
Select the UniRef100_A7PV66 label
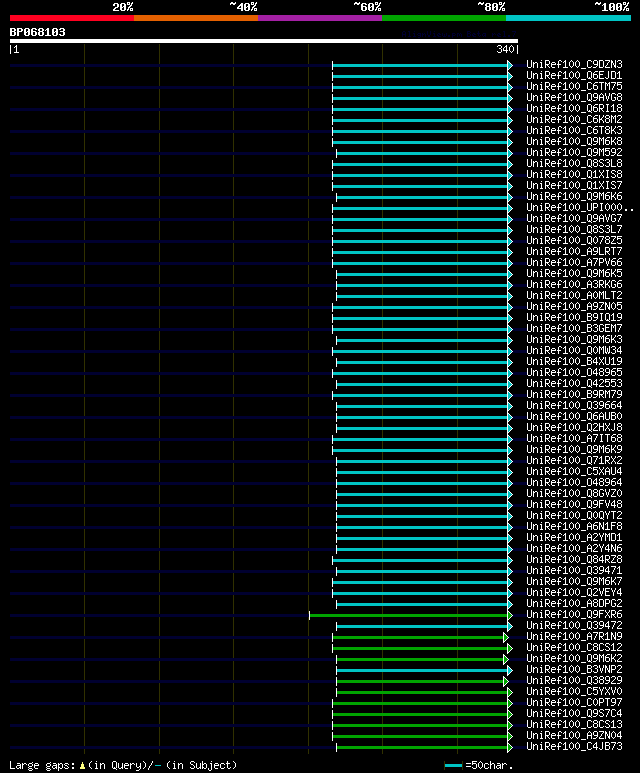[x=574, y=262]
